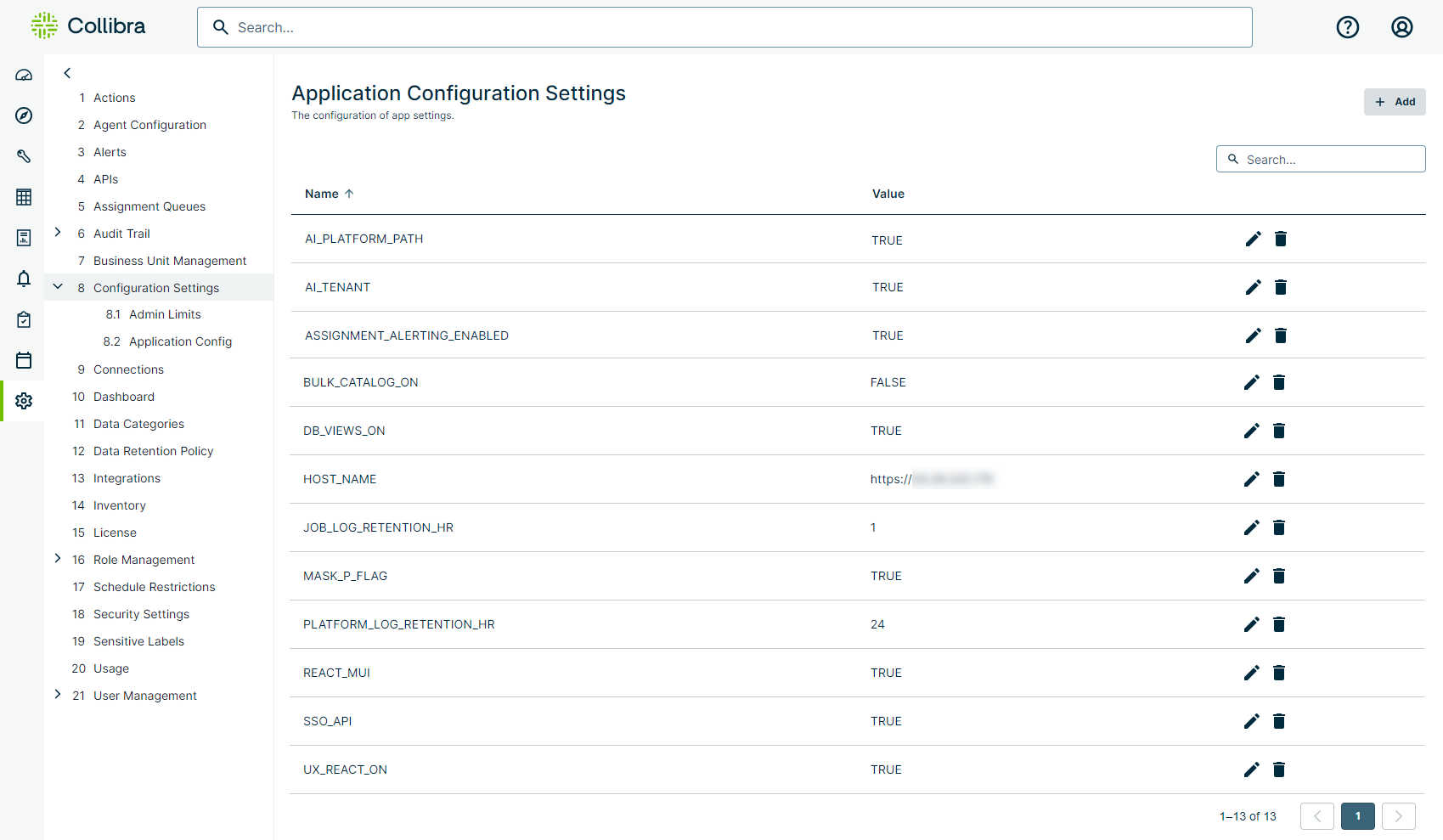Click the compass explore icon in sidebar
The image size is (1443, 840).
(24, 116)
